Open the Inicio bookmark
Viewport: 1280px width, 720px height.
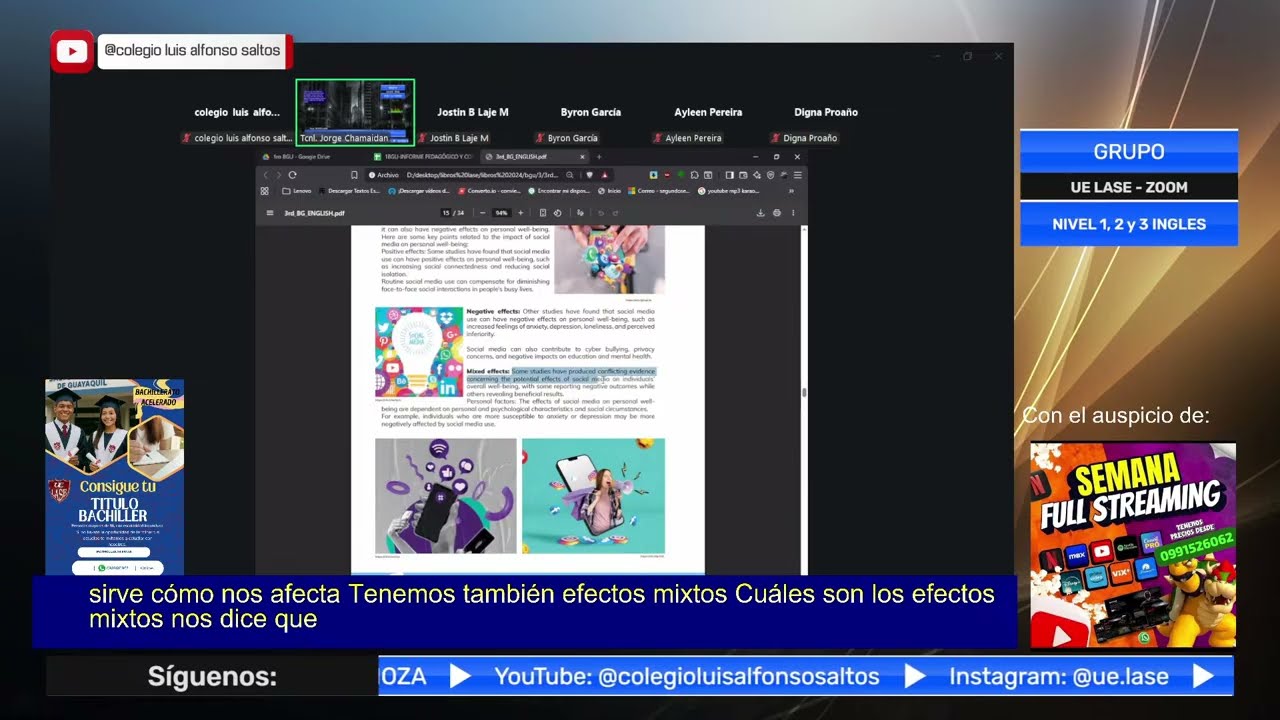click(609, 191)
